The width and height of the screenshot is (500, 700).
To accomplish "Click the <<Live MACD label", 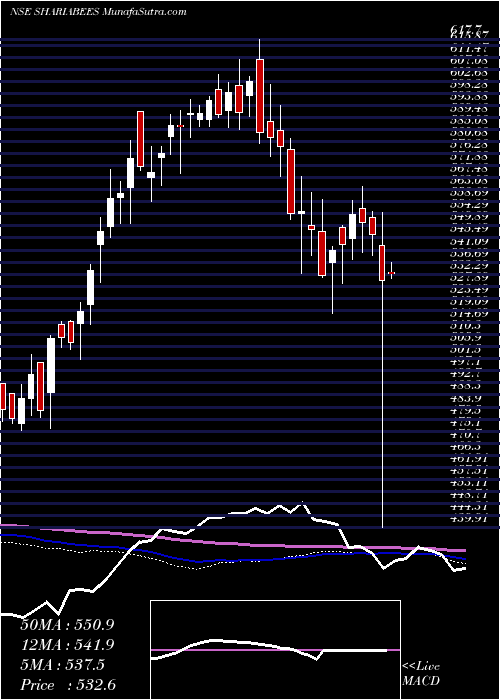I will click(x=421, y=675).
